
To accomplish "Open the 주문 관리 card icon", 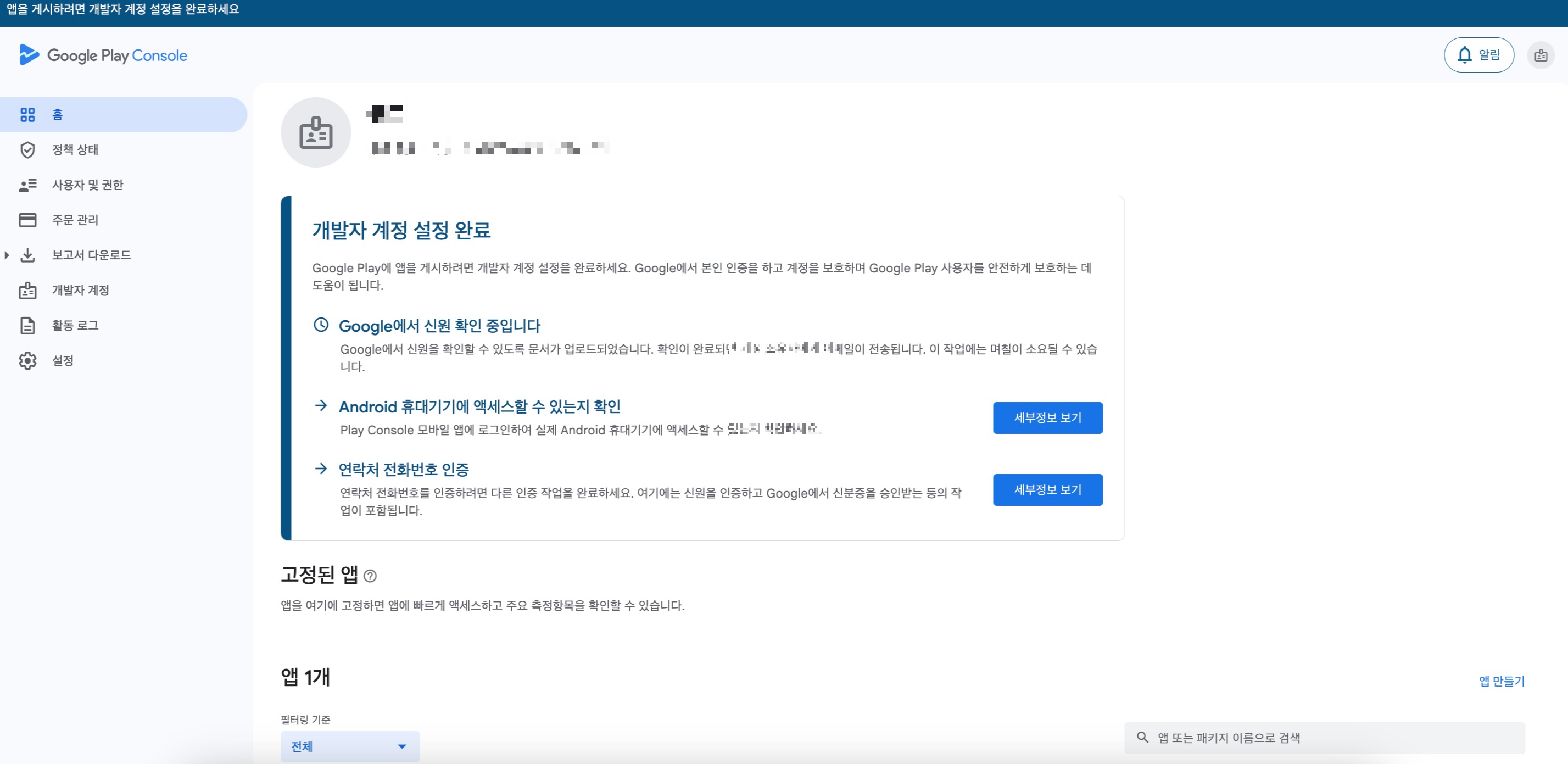I will coord(27,220).
